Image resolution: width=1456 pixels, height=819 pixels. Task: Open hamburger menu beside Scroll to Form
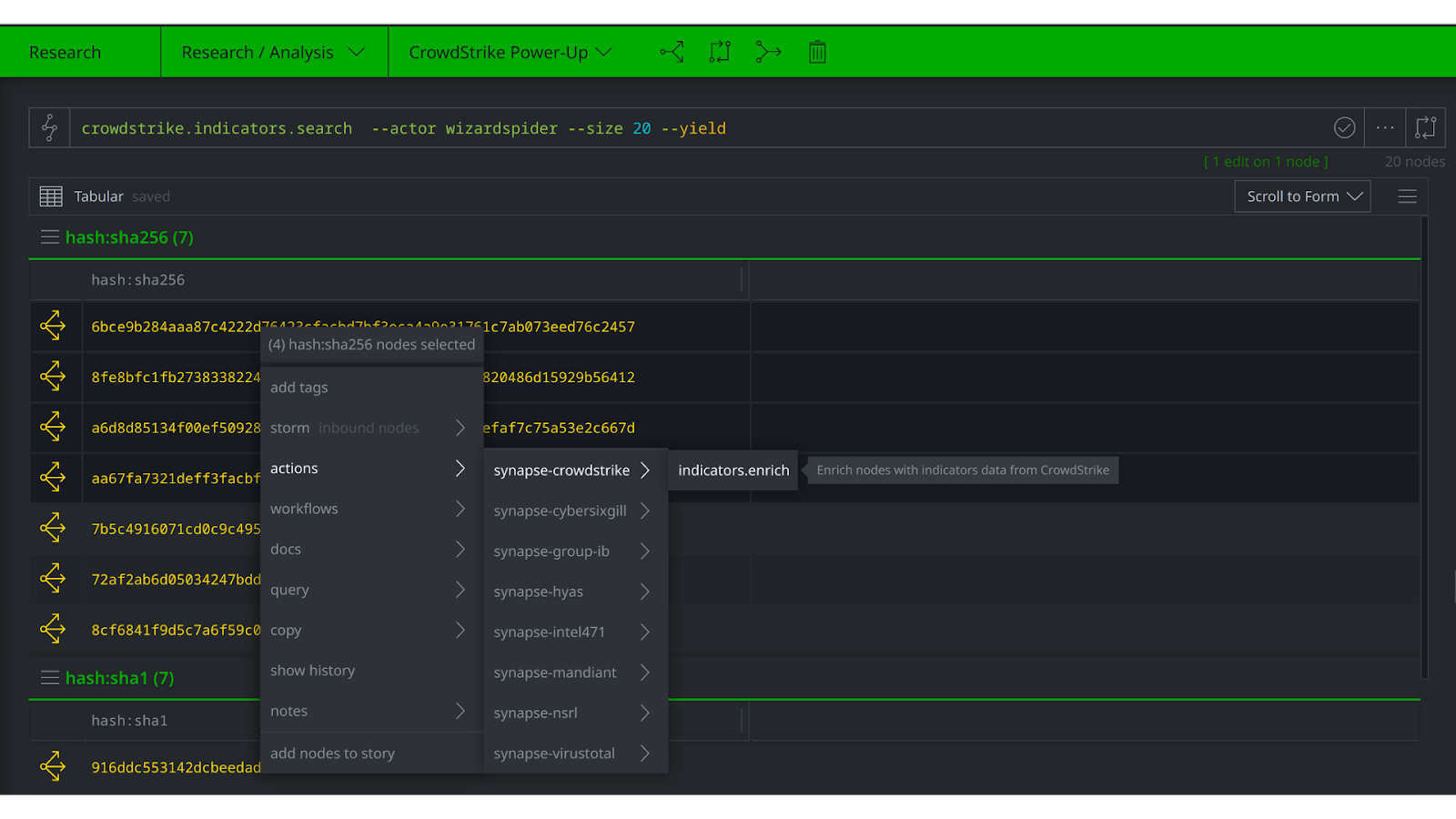(1407, 197)
